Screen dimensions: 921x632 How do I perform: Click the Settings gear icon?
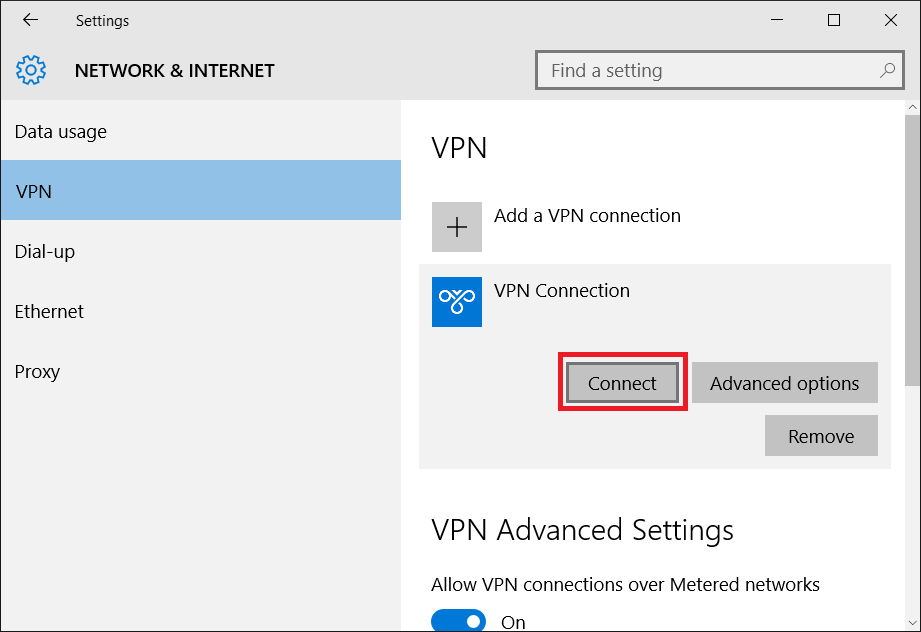[x=31, y=70]
